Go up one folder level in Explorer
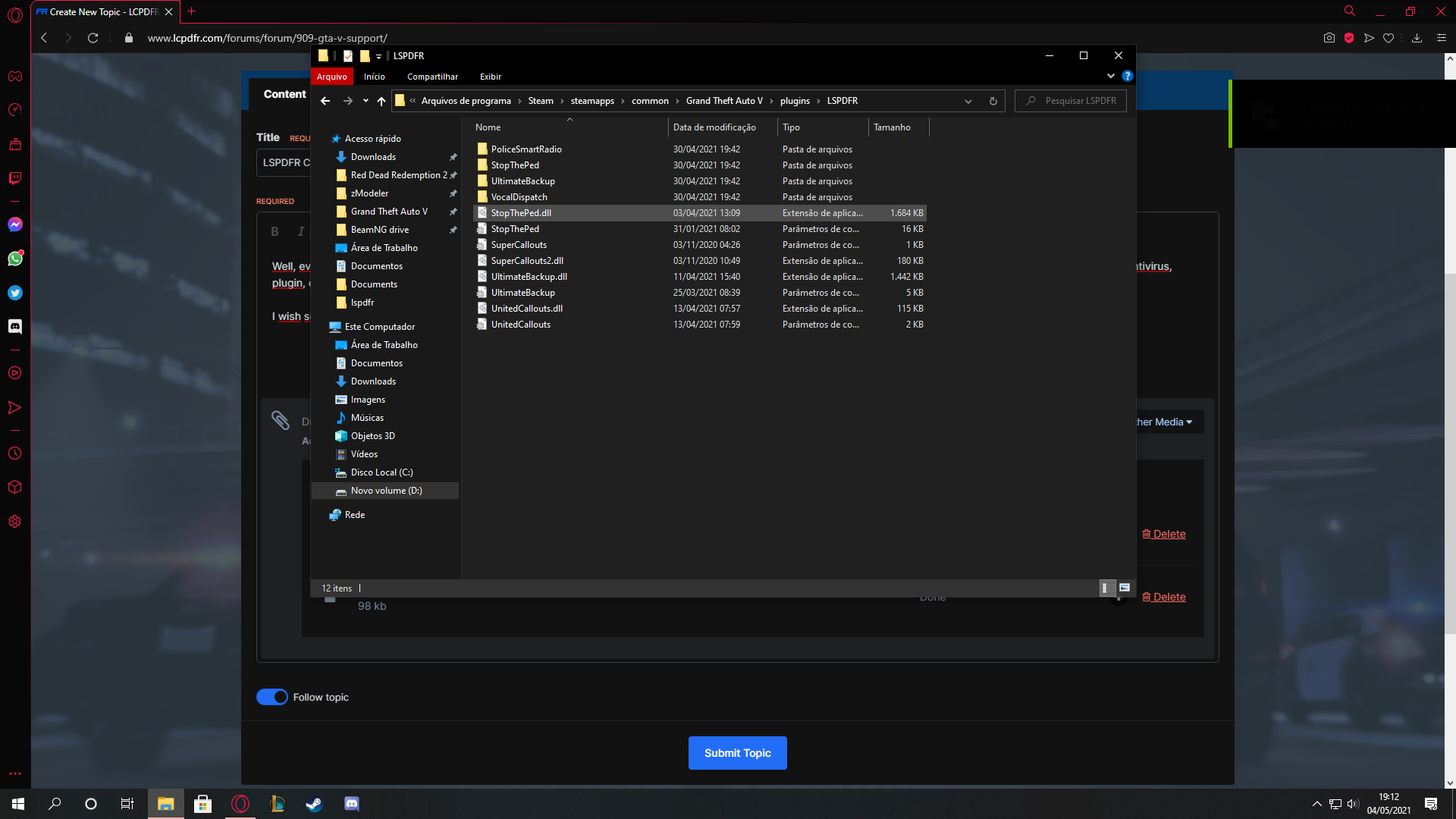This screenshot has width=1456, height=819. coord(381,101)
